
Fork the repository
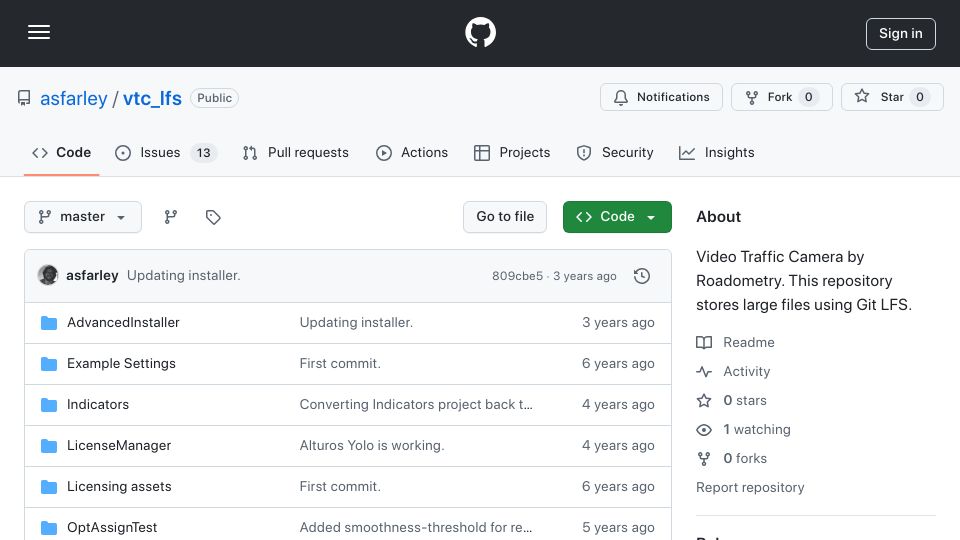pyautogui.click(x=781, y=97)
